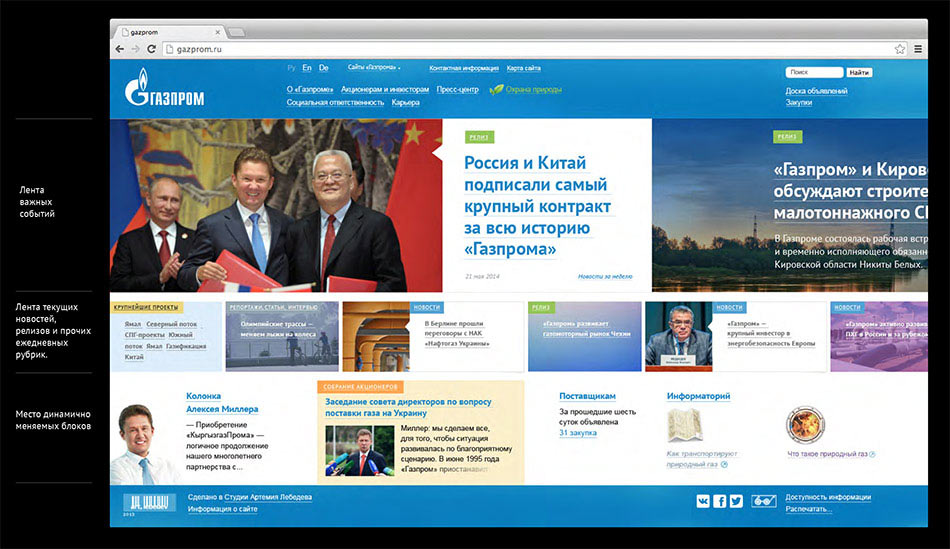Switch site language to En
The height and width of the screenshot is (549, 950).
tap(307, 68)
